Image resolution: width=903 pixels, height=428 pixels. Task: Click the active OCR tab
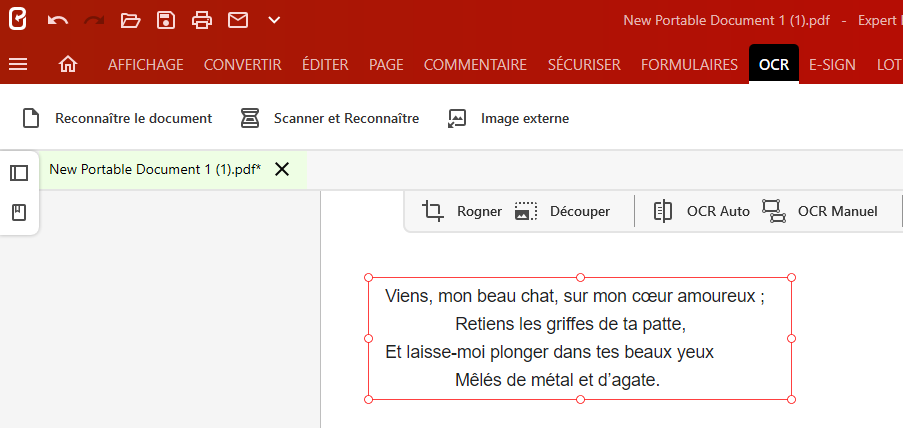[774, 64]
